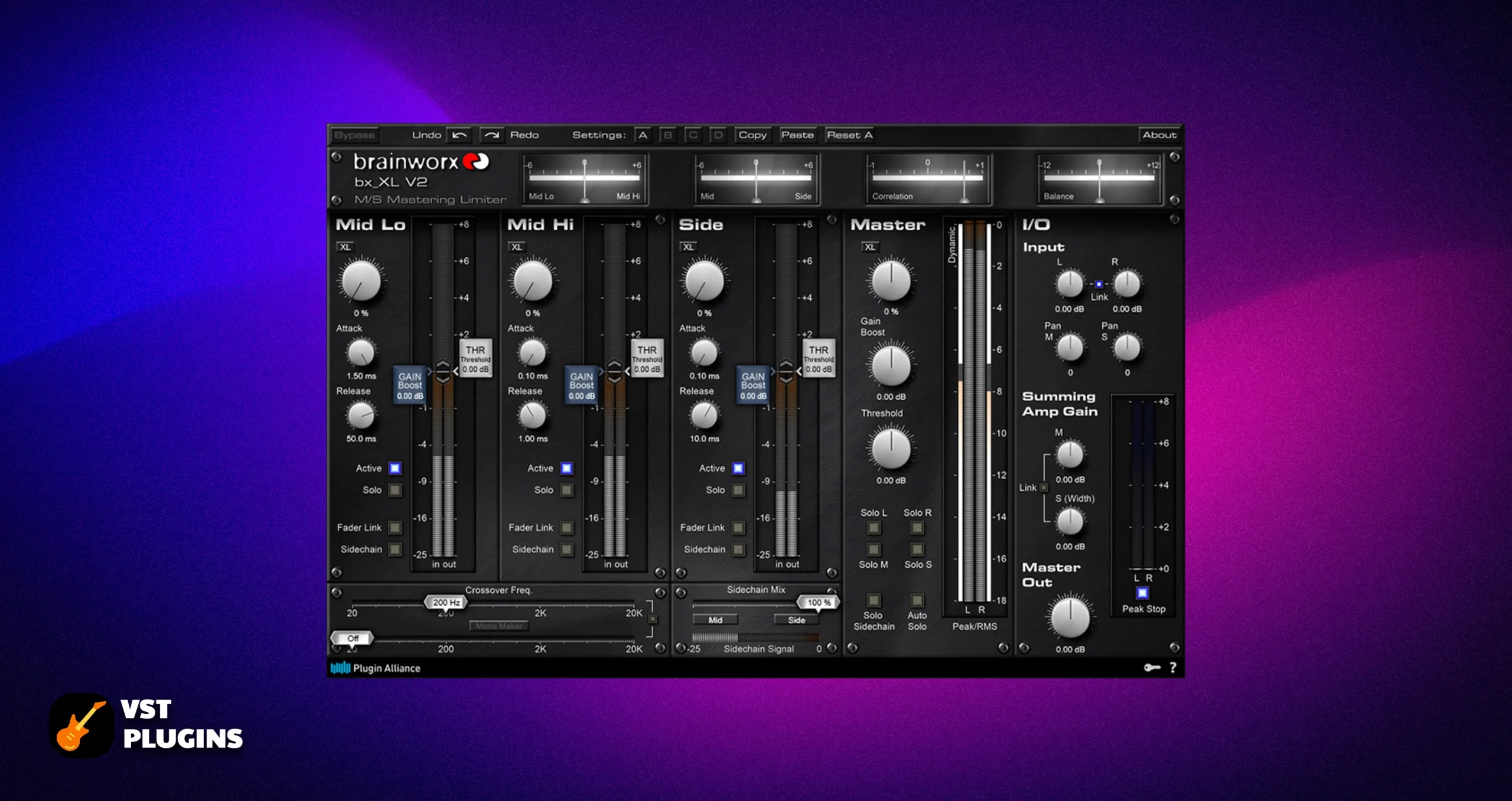Click the brainworx logo
The height and width of the screenshot is (801, 1512).
point(421,162)
